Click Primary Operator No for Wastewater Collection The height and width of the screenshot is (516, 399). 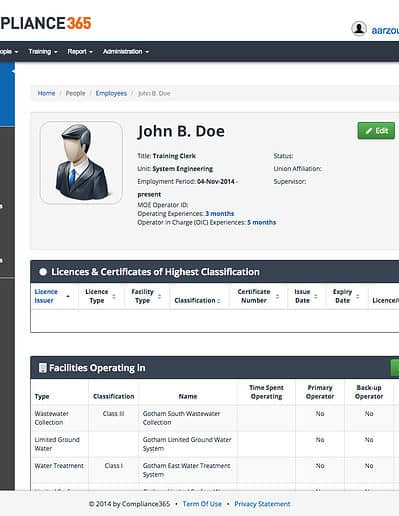point(320,414)
